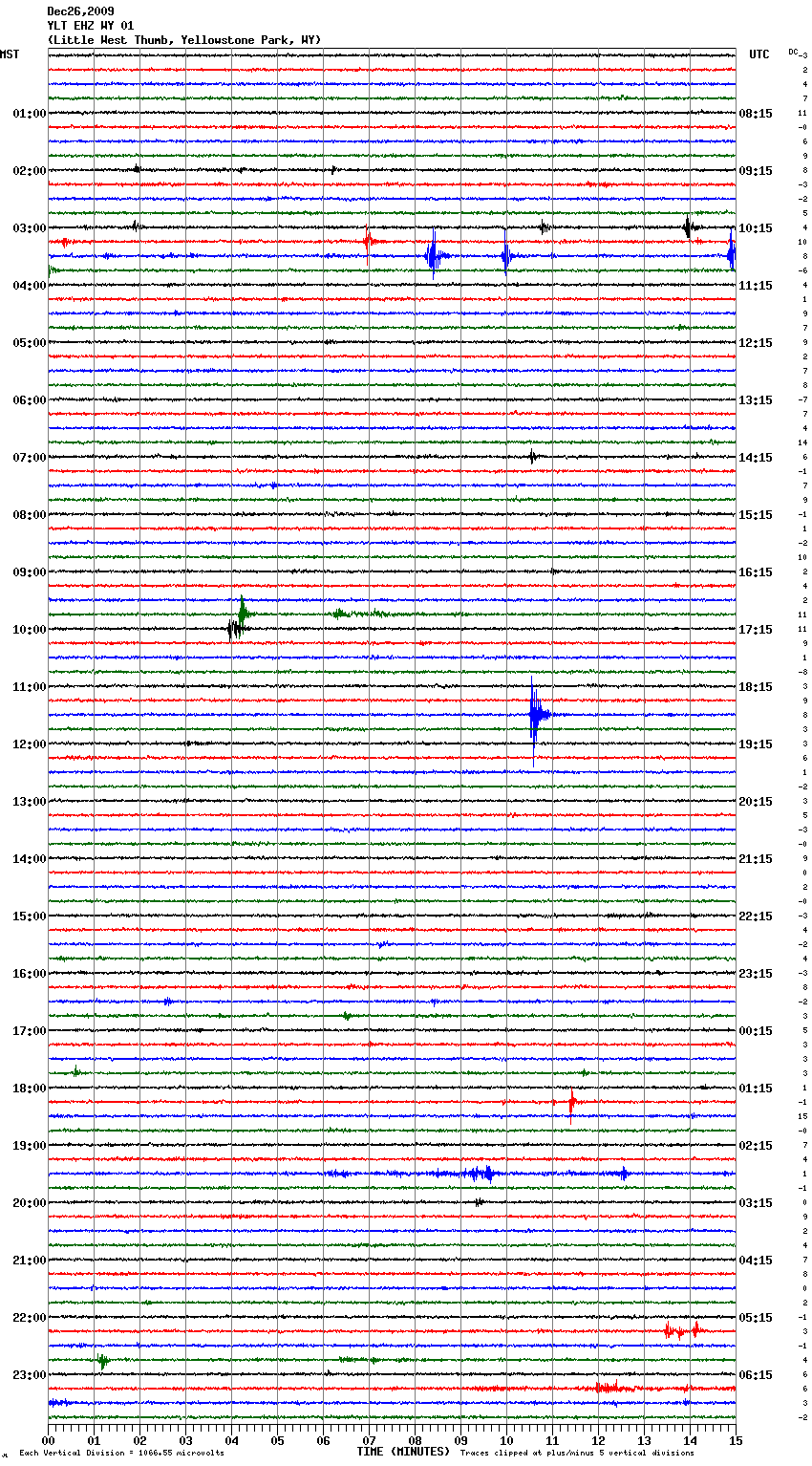Pick the '18:00' MST time label
This screenshot has width=812, height=1466.
point(30,1089)
